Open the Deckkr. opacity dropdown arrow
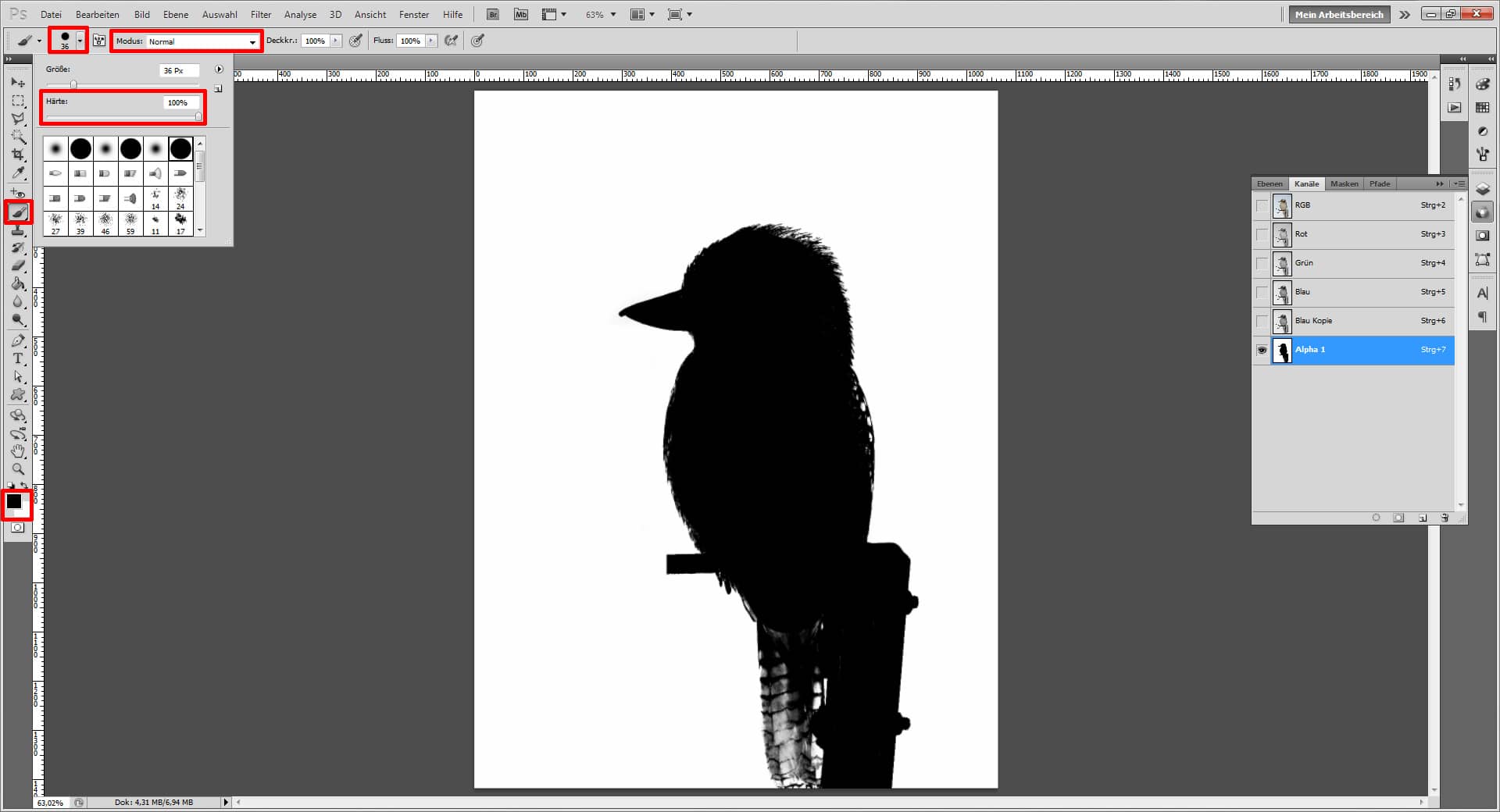The image size is (1500, 812). (336, 41)
